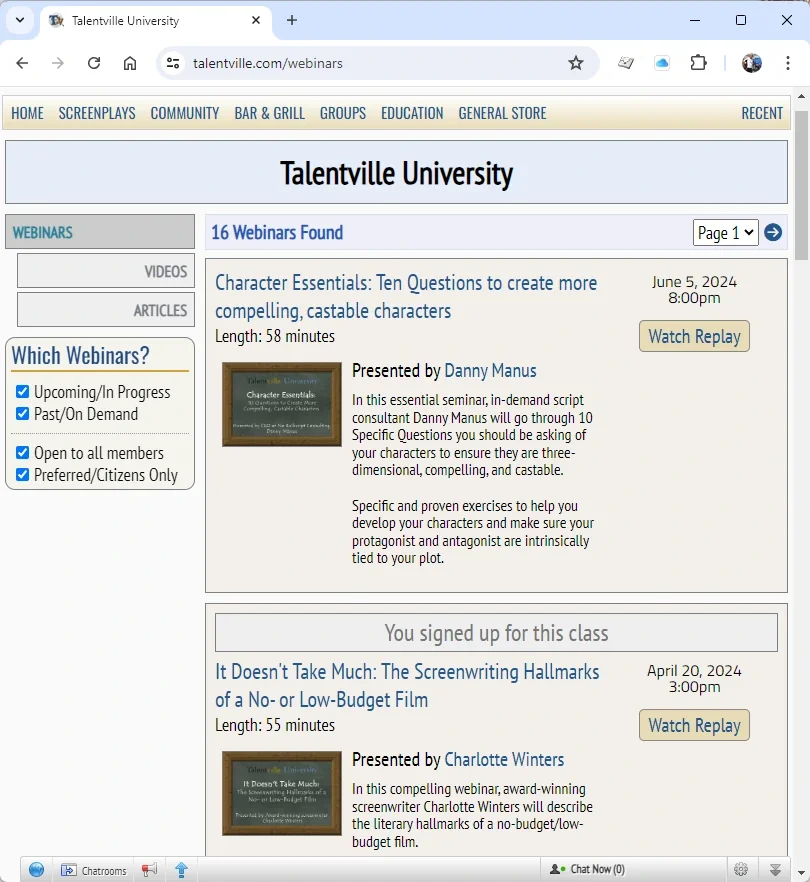Bookmark this page with the star icon
The height and width of the screenshot is (882, 810).
(x=576, y=63)
